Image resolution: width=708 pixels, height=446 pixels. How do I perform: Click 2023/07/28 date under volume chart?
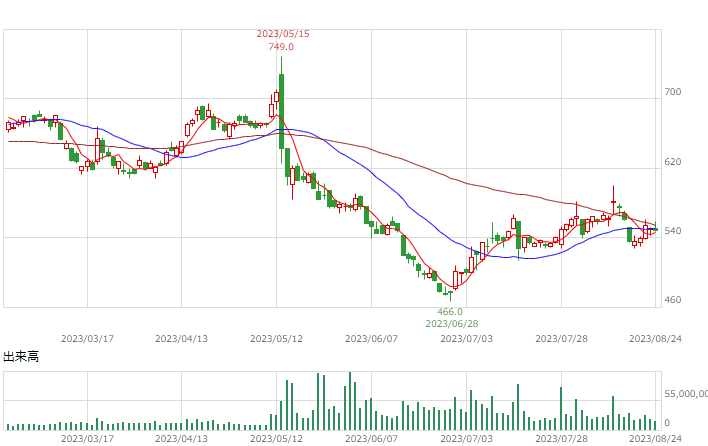coord(561,439)
